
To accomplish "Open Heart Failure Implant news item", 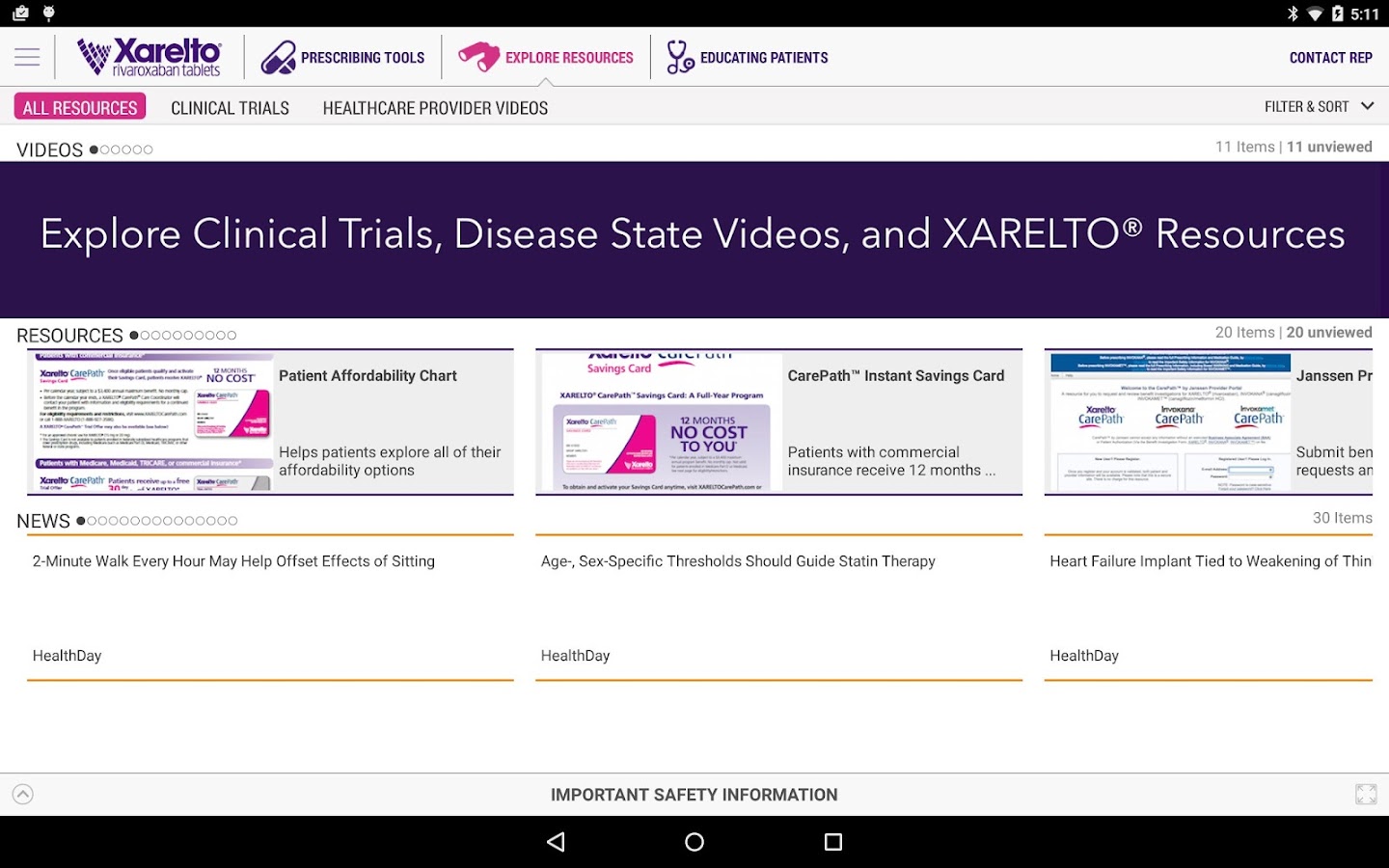I will point(1208,608).
